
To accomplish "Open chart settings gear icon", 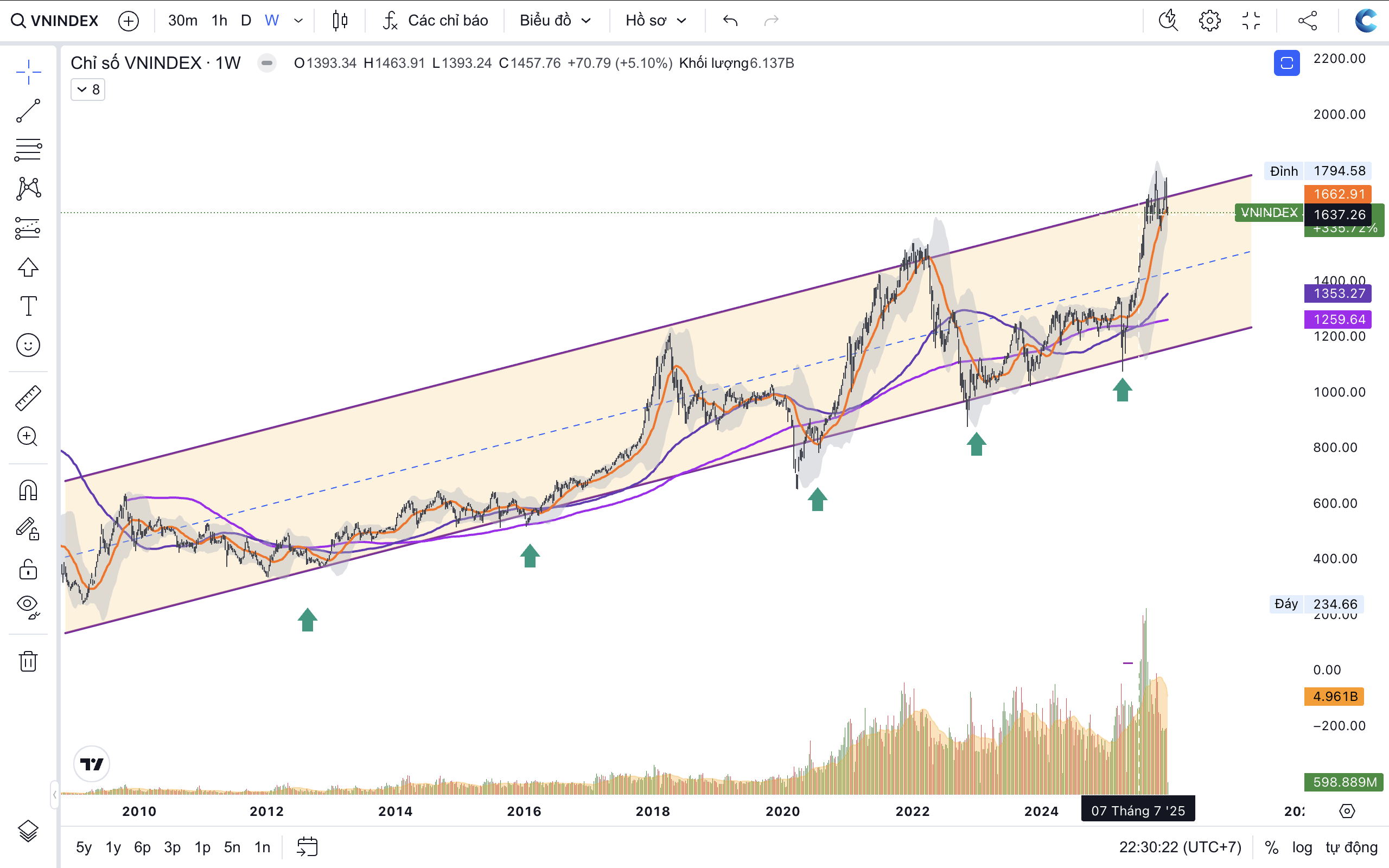I will coord(1209,21).
